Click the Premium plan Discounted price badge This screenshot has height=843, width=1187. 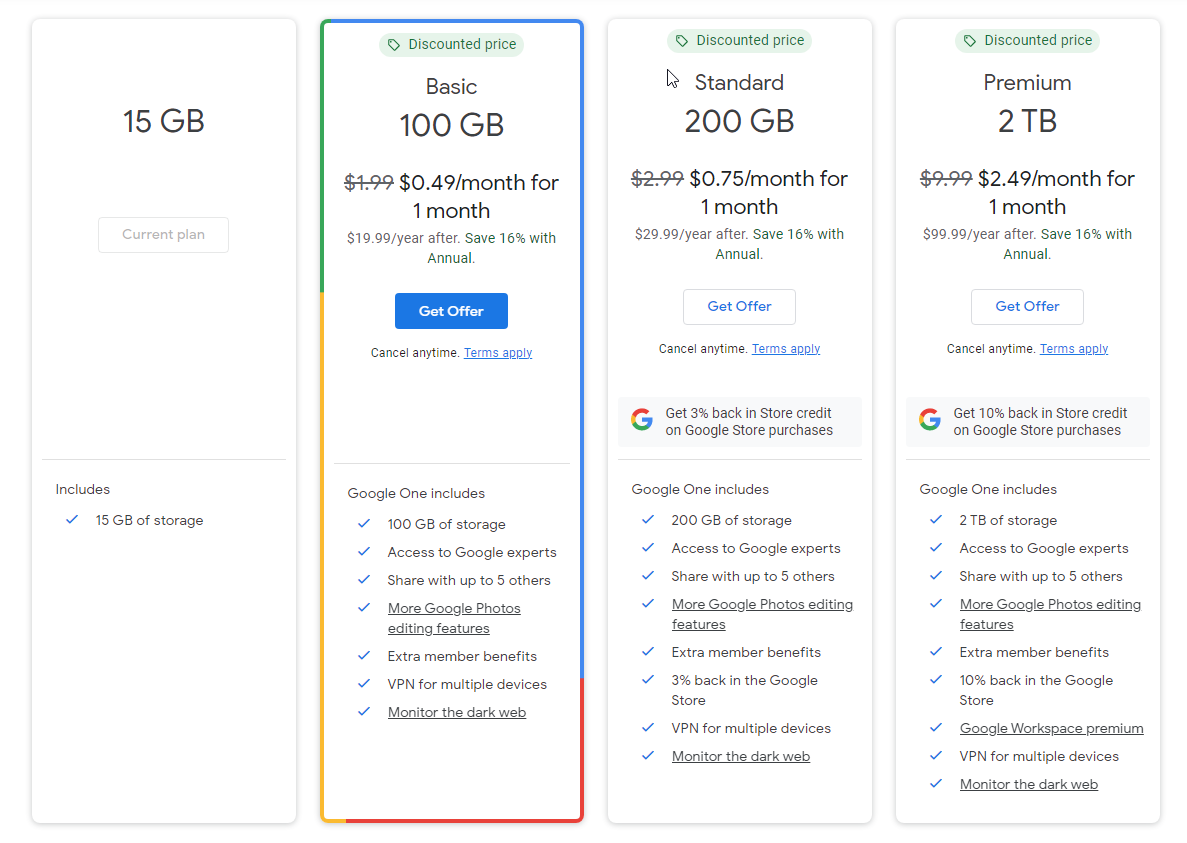coord(1027,41)
